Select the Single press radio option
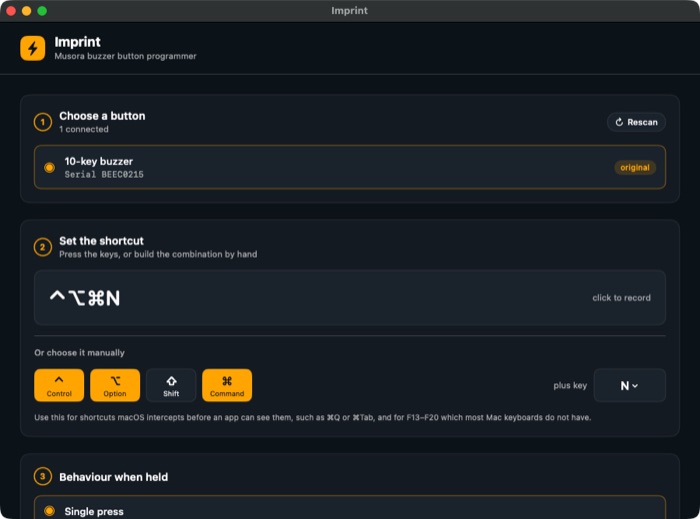Image resolution: width=700 pixels, height=519 pixels. coord(50,511)
